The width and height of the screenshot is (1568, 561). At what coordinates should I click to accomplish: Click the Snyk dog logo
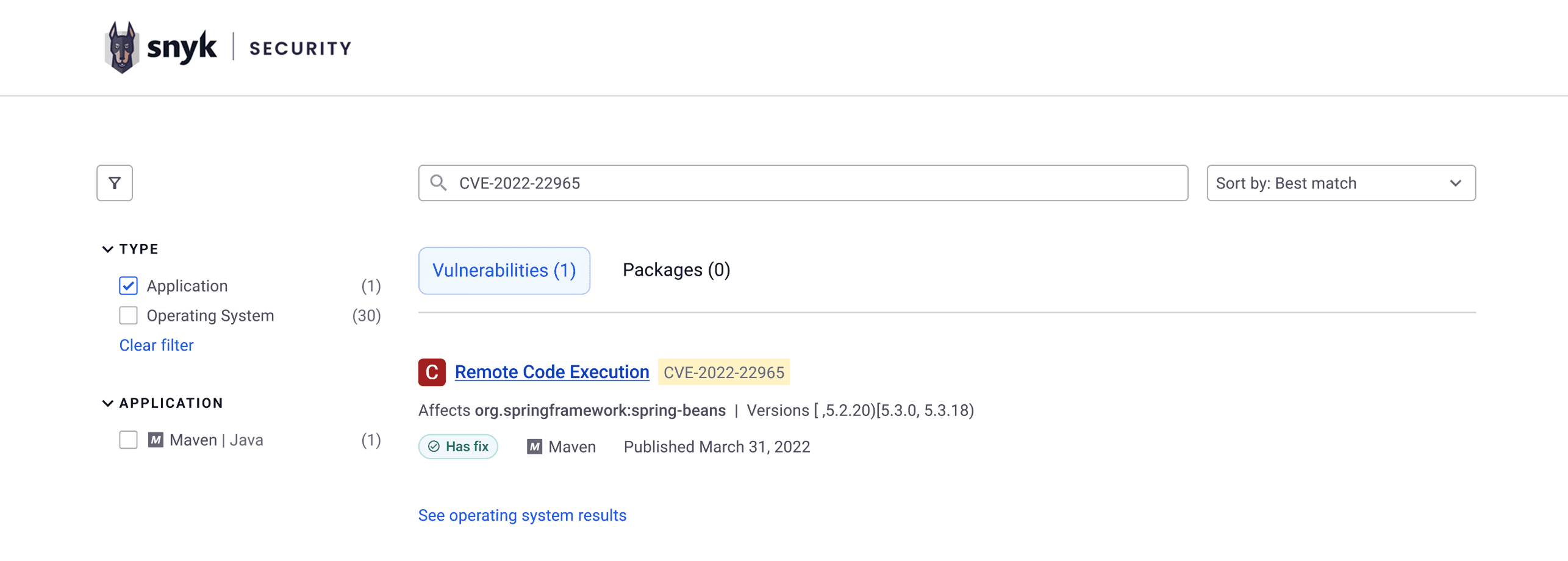[121, 48]
